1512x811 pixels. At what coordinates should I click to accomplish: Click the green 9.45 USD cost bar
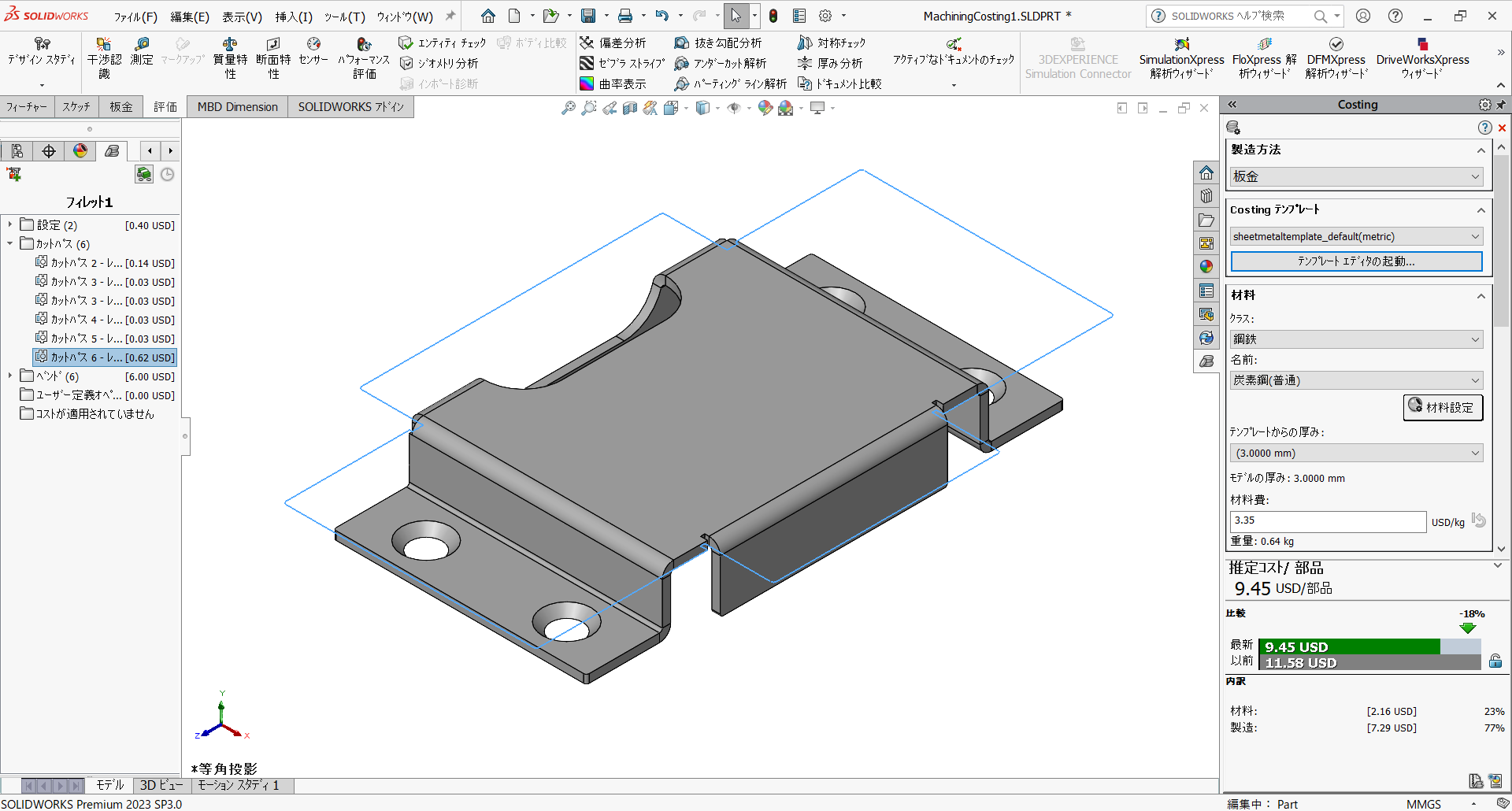1349,646
